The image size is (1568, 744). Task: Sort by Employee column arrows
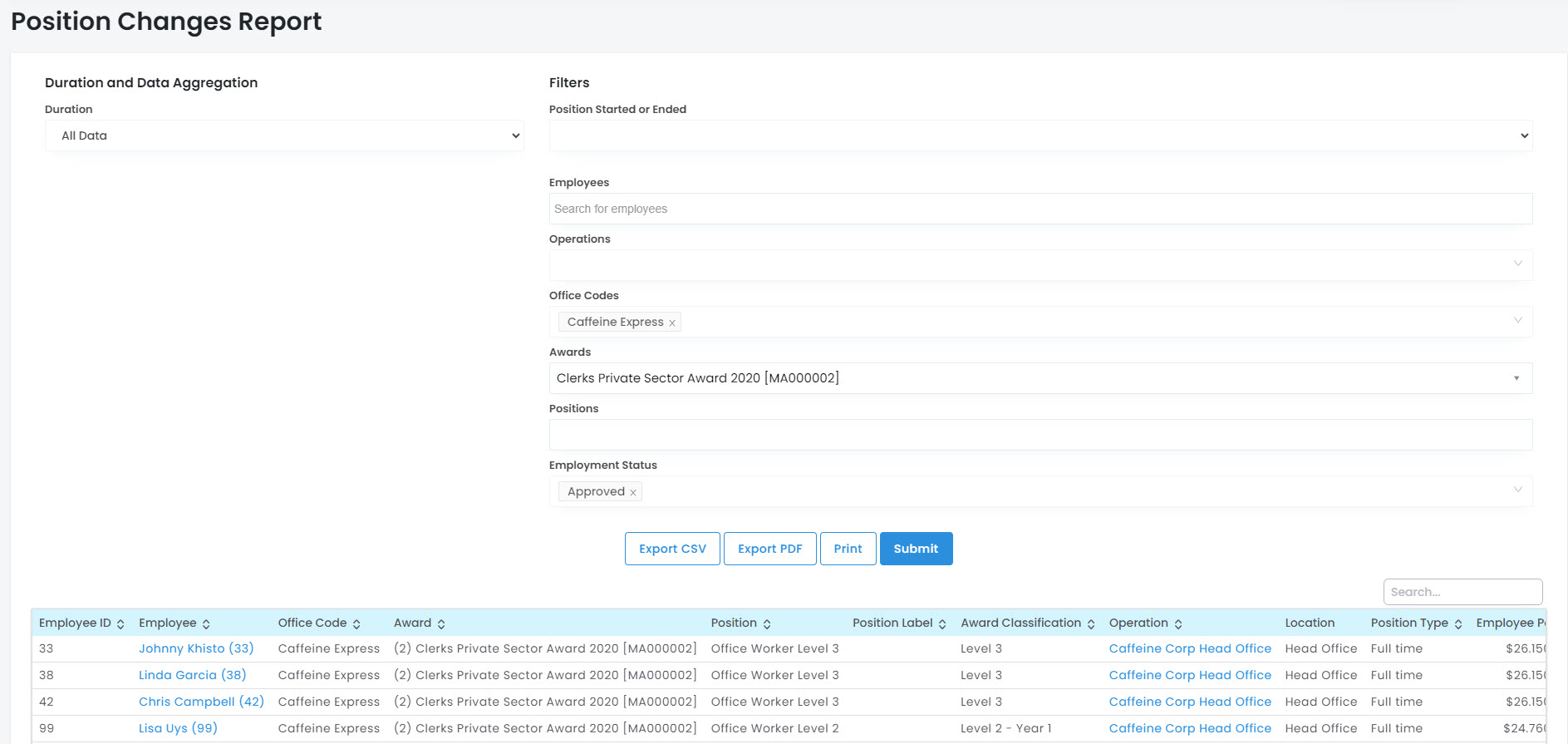tap(206, 624)
